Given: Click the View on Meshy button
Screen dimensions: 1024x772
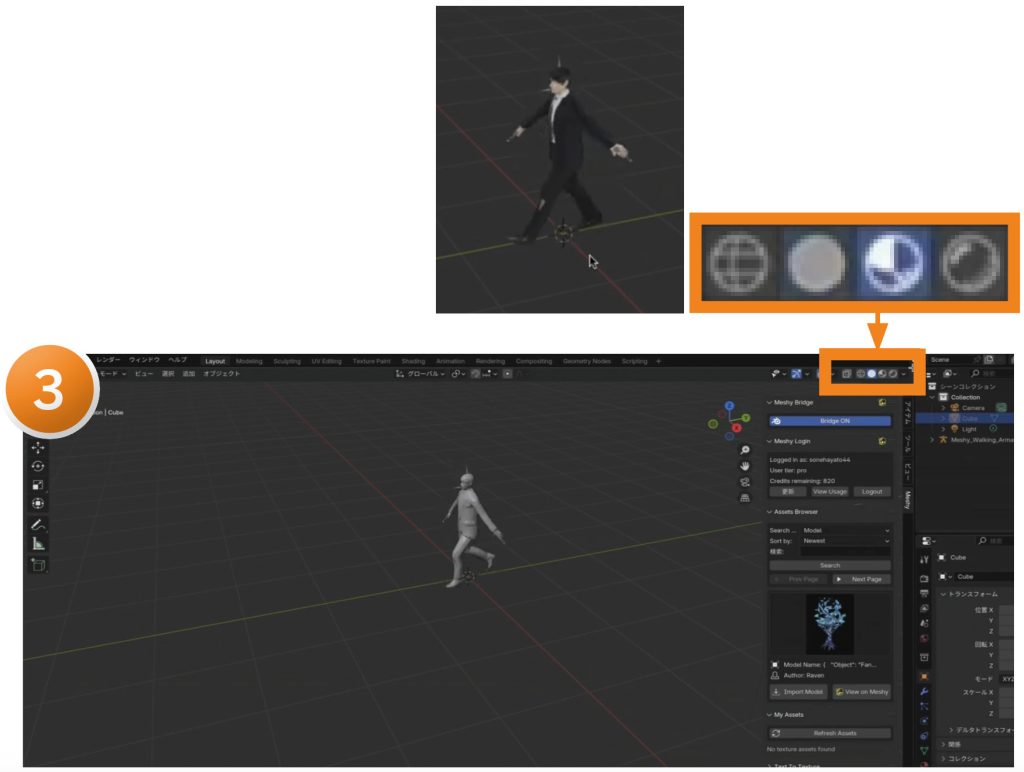Looking at the screenshot, I should [861, 692].
